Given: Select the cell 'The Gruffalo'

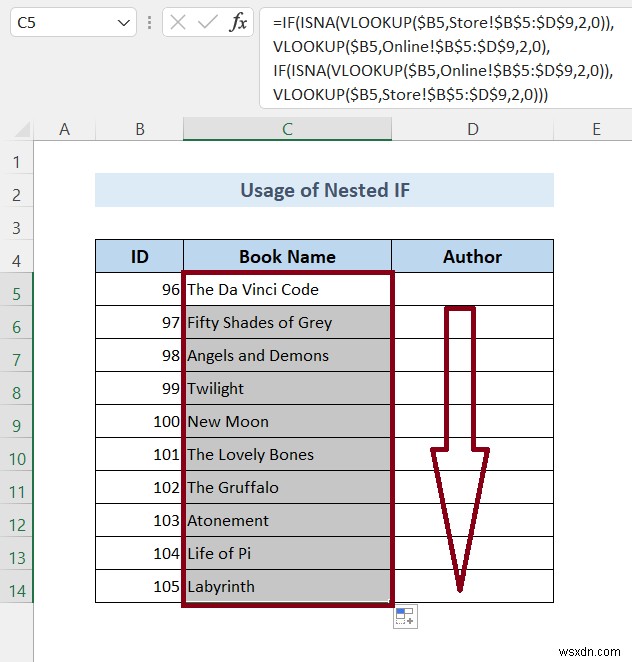Looking at the screenshot, I should 287,487.
